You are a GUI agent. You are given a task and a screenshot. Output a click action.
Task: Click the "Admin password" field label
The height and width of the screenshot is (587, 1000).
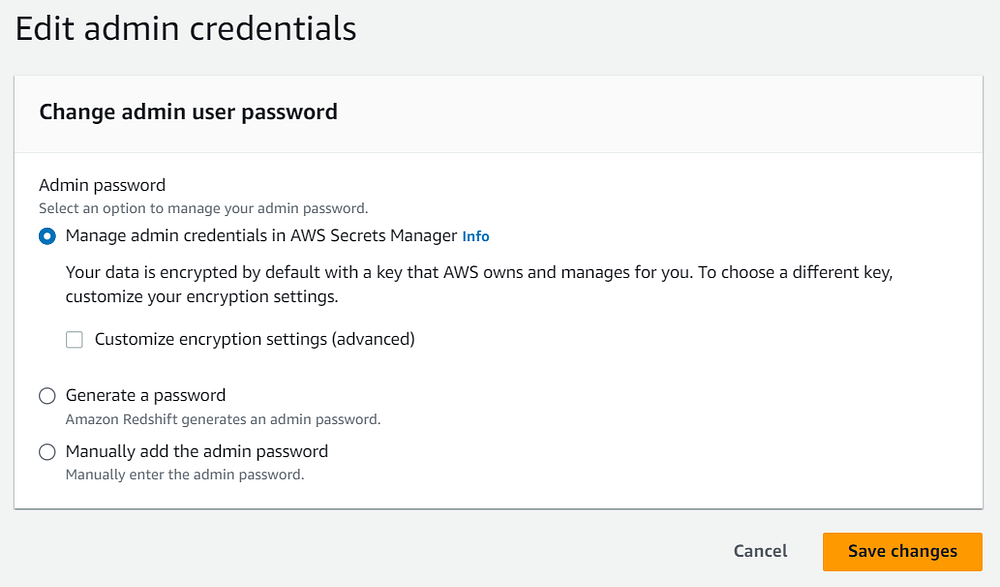[102, 185]
